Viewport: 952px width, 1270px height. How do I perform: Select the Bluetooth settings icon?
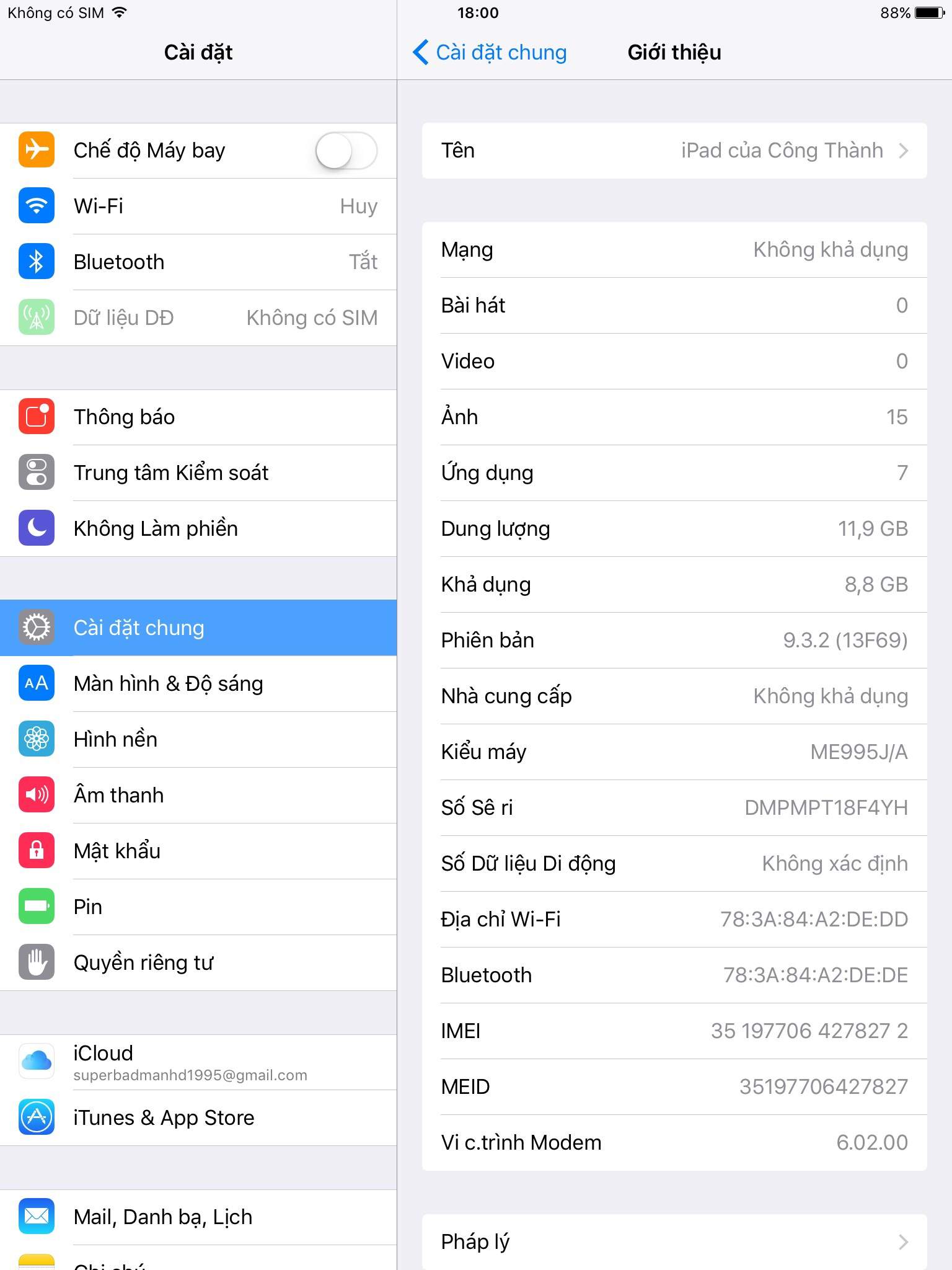[x=37, y=262]
